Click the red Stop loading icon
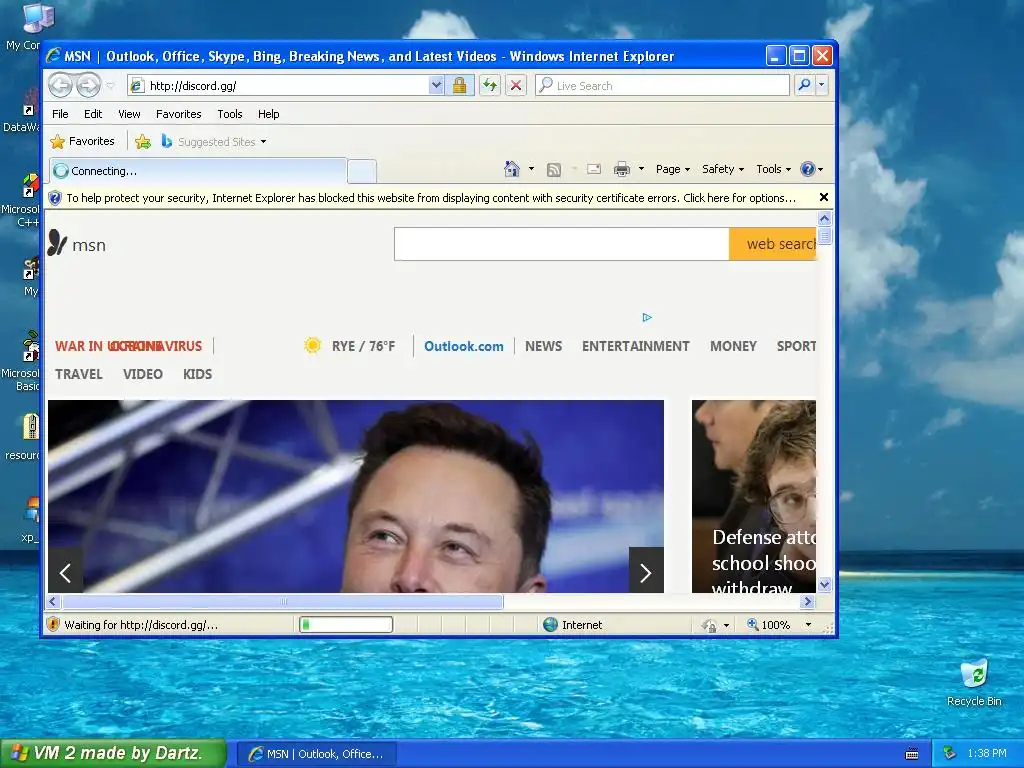The height and width of the screenshot is (768, 1024). pos(516,86)
